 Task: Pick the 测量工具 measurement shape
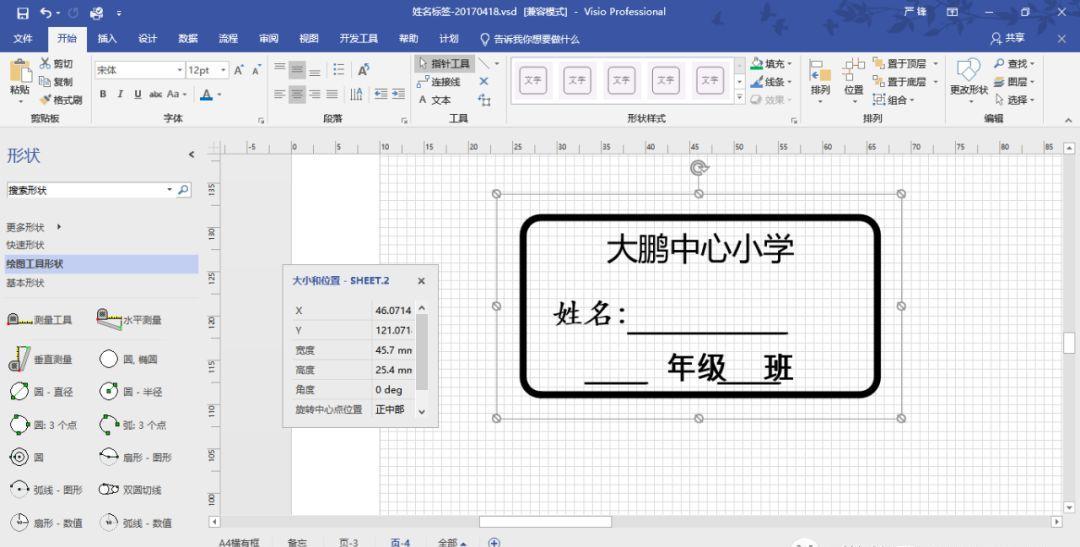[40, 320]
